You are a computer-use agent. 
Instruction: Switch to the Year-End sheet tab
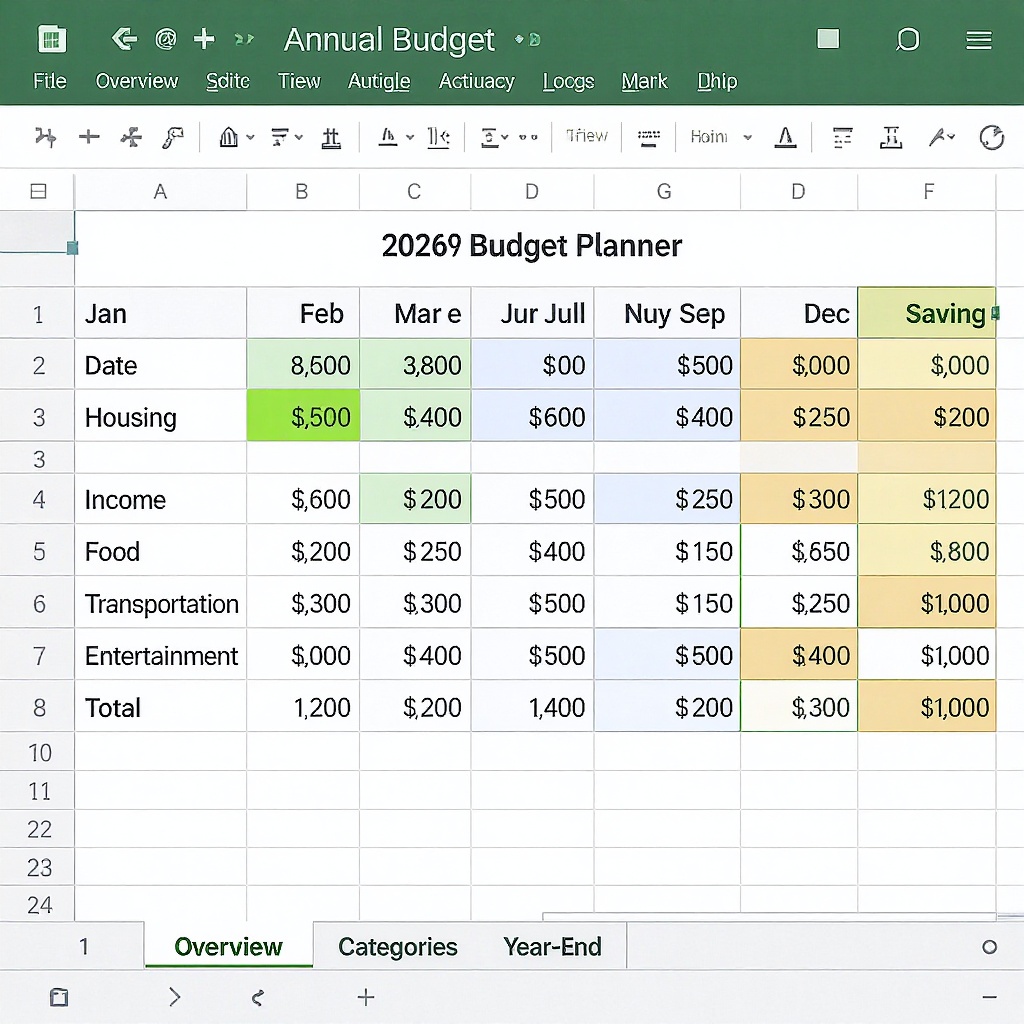coord(552,947)
